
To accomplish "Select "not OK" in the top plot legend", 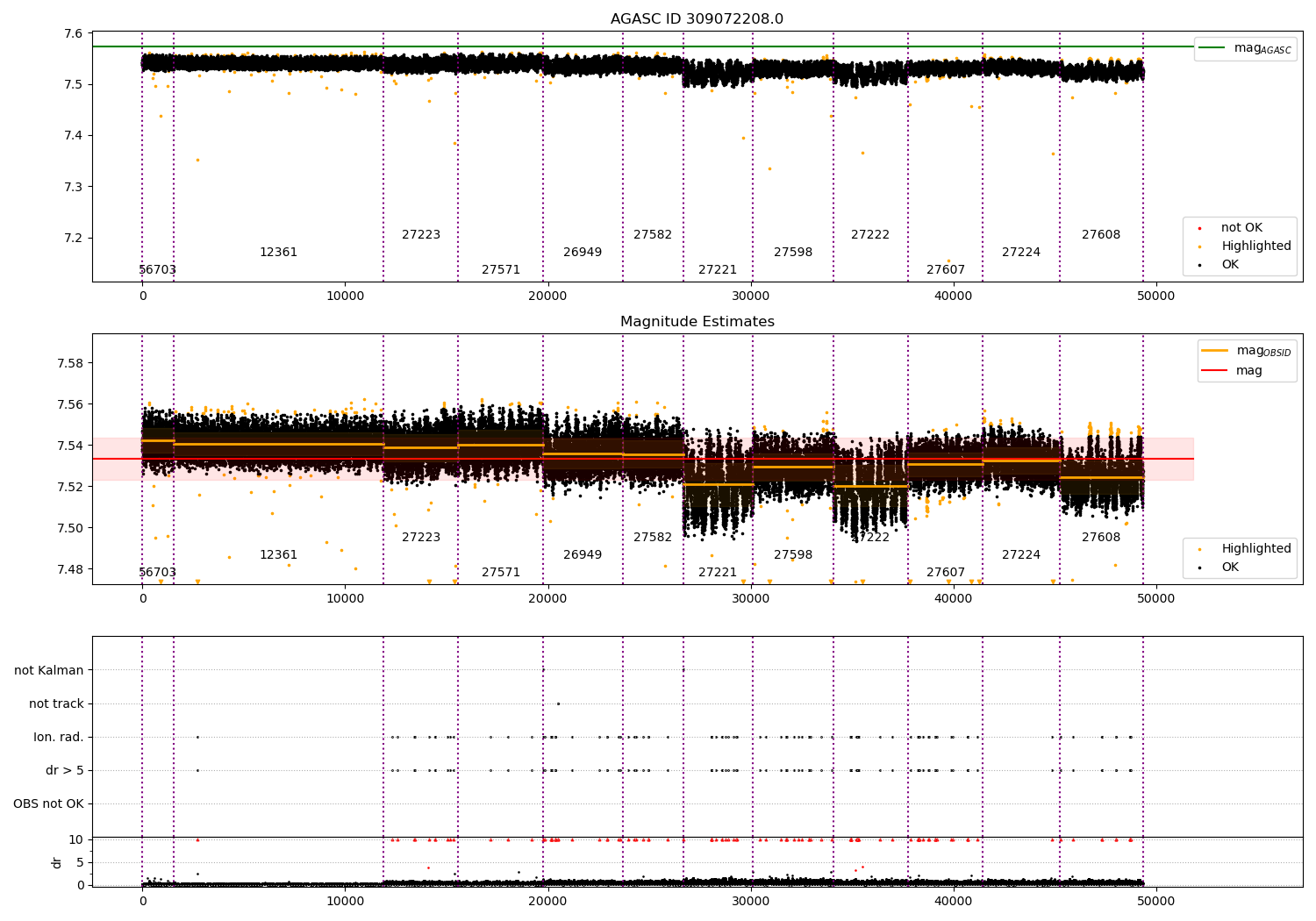I will coord(1241,227).
